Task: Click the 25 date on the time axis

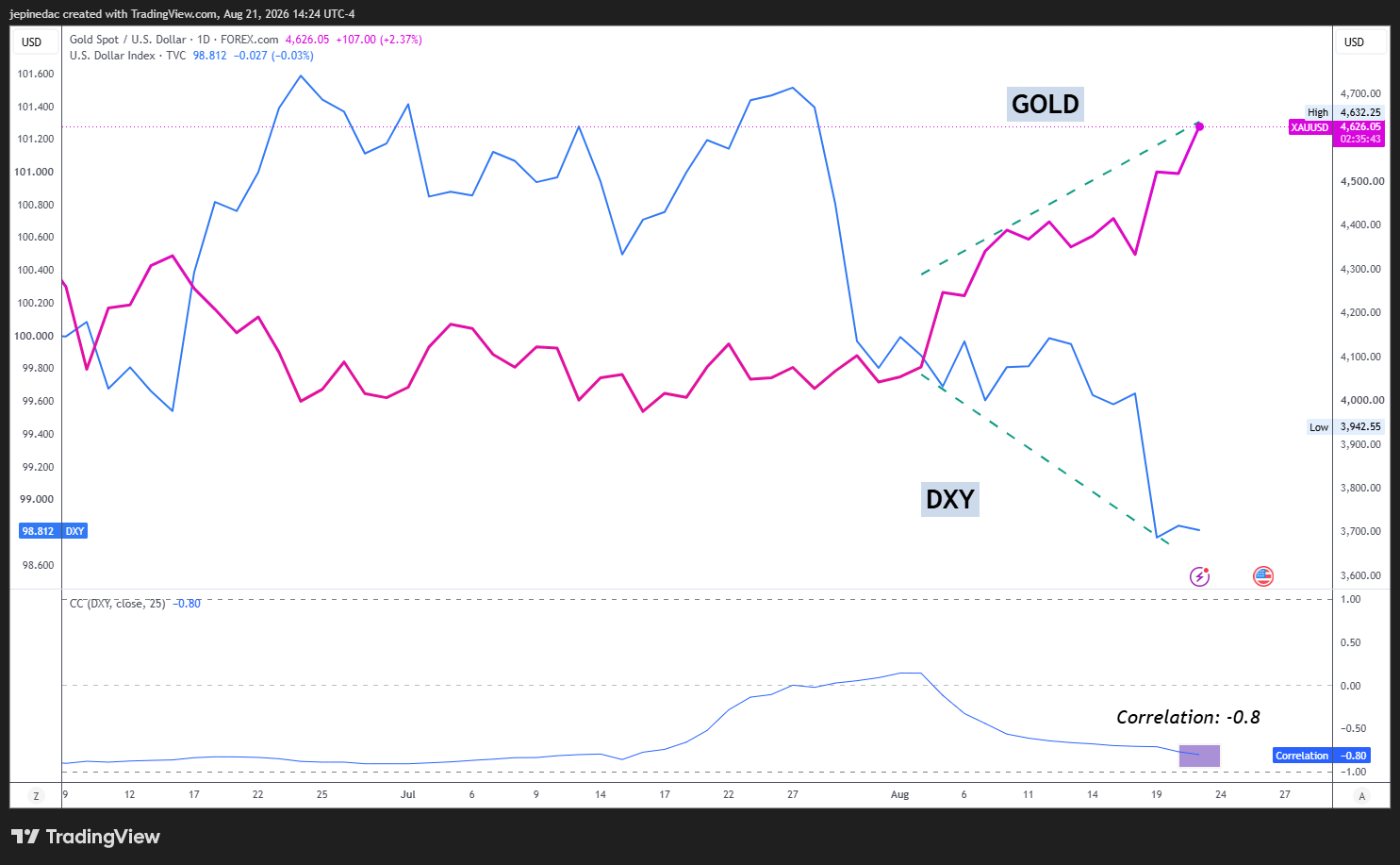Action: coord(322,794)
